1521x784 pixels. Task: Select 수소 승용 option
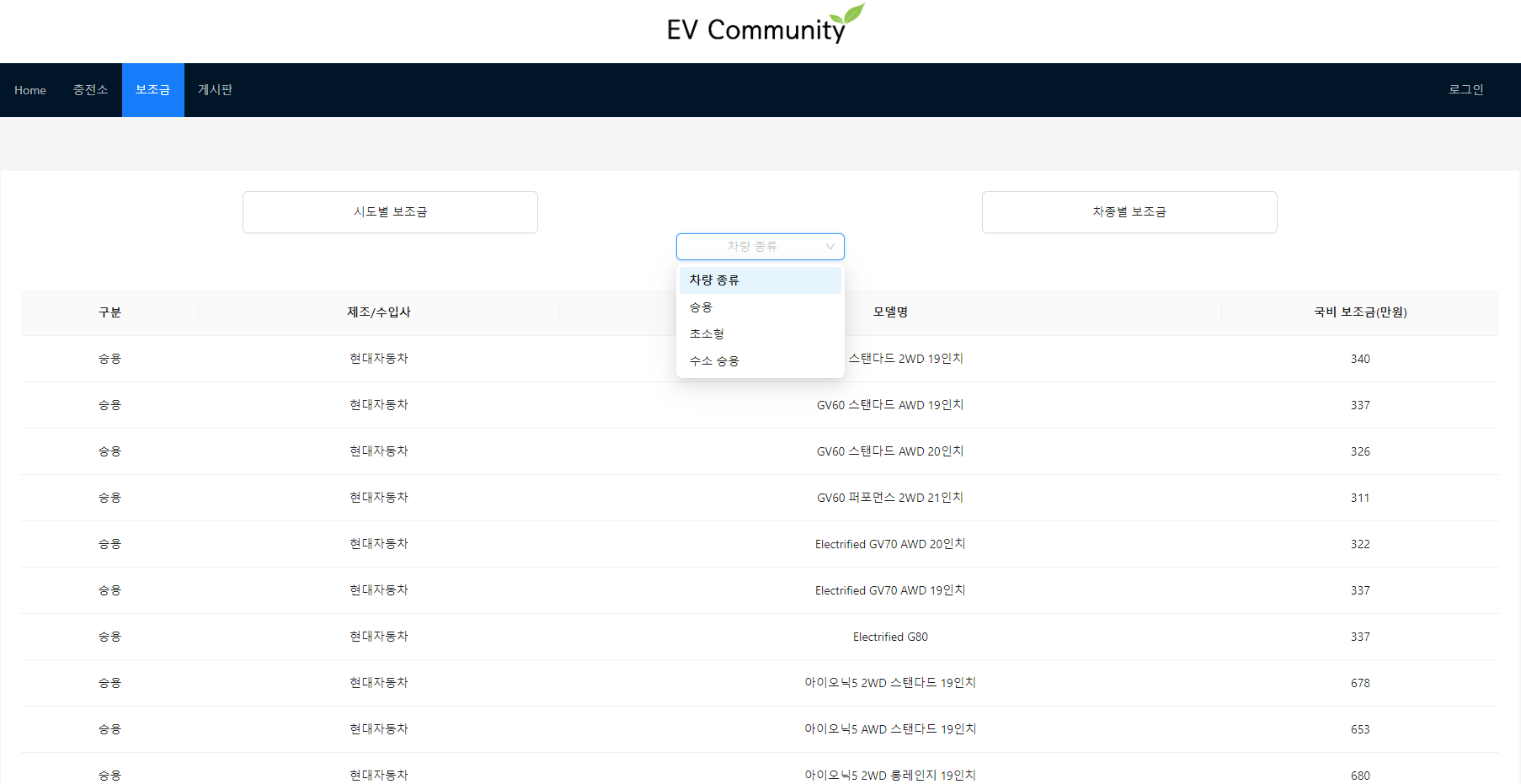click(x=714, y=360)
